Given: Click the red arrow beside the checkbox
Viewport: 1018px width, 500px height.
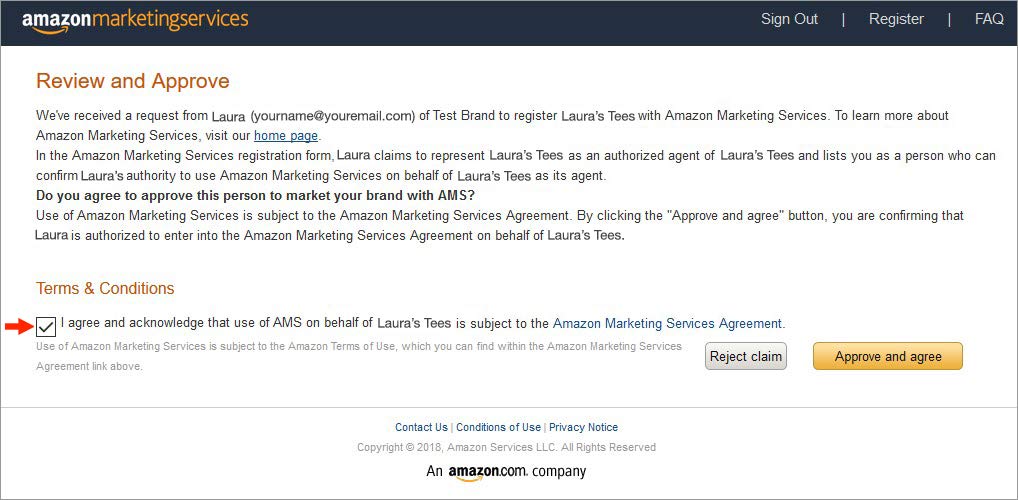Looking at the screenshot, I should click(x=18, y=326).
